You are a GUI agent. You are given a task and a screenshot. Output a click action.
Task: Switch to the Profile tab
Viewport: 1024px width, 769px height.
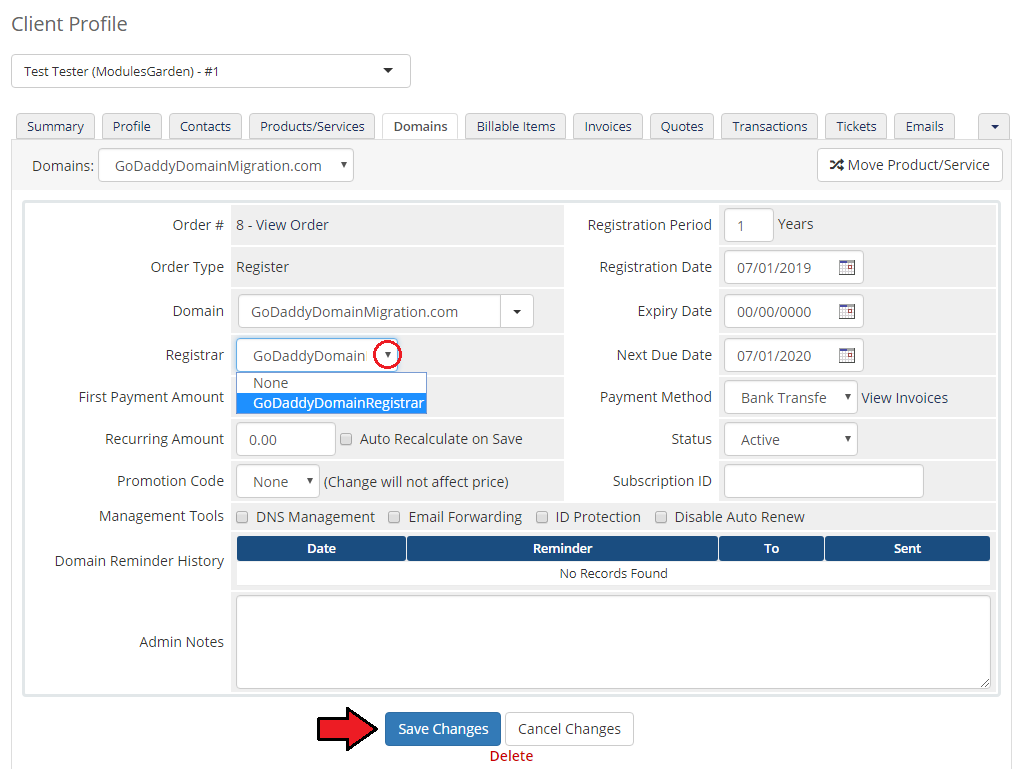(131, 127)
